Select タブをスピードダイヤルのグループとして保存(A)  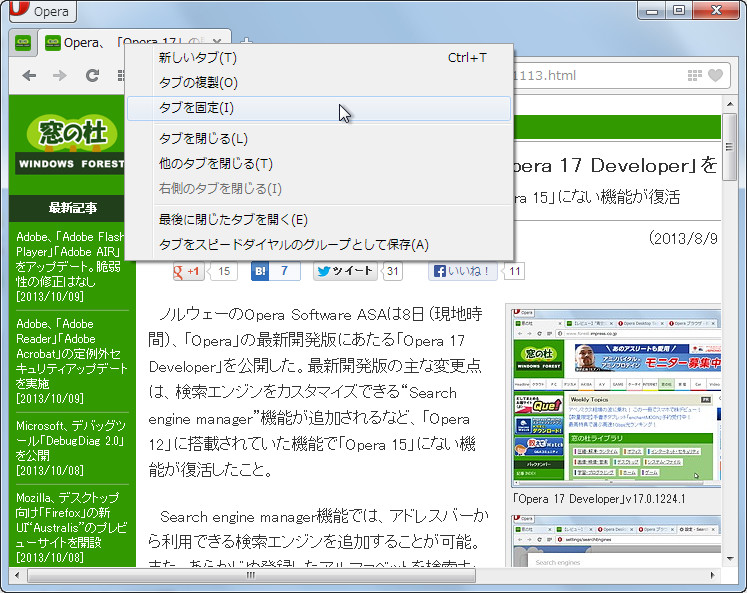tap(319, 245)
